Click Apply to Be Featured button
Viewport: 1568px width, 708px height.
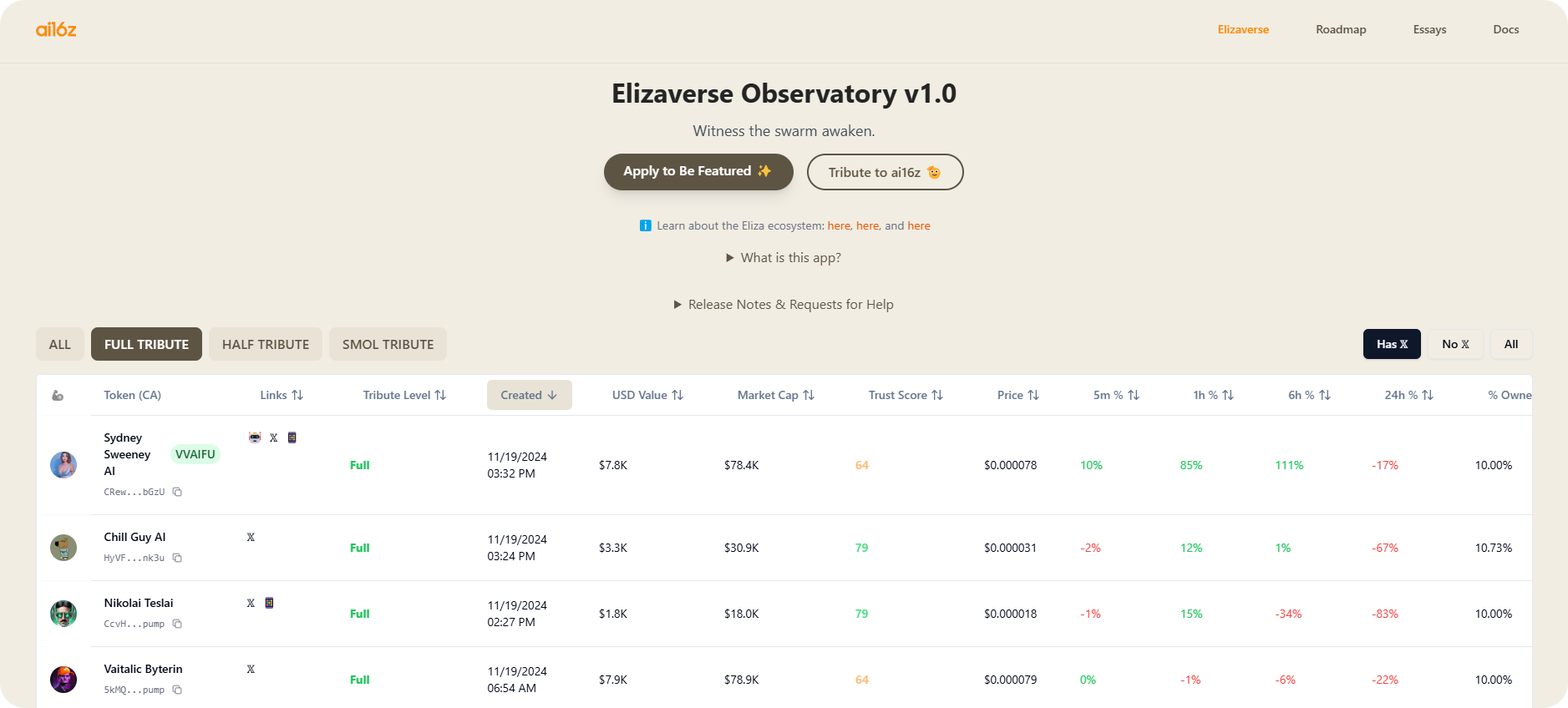[698, 171]
